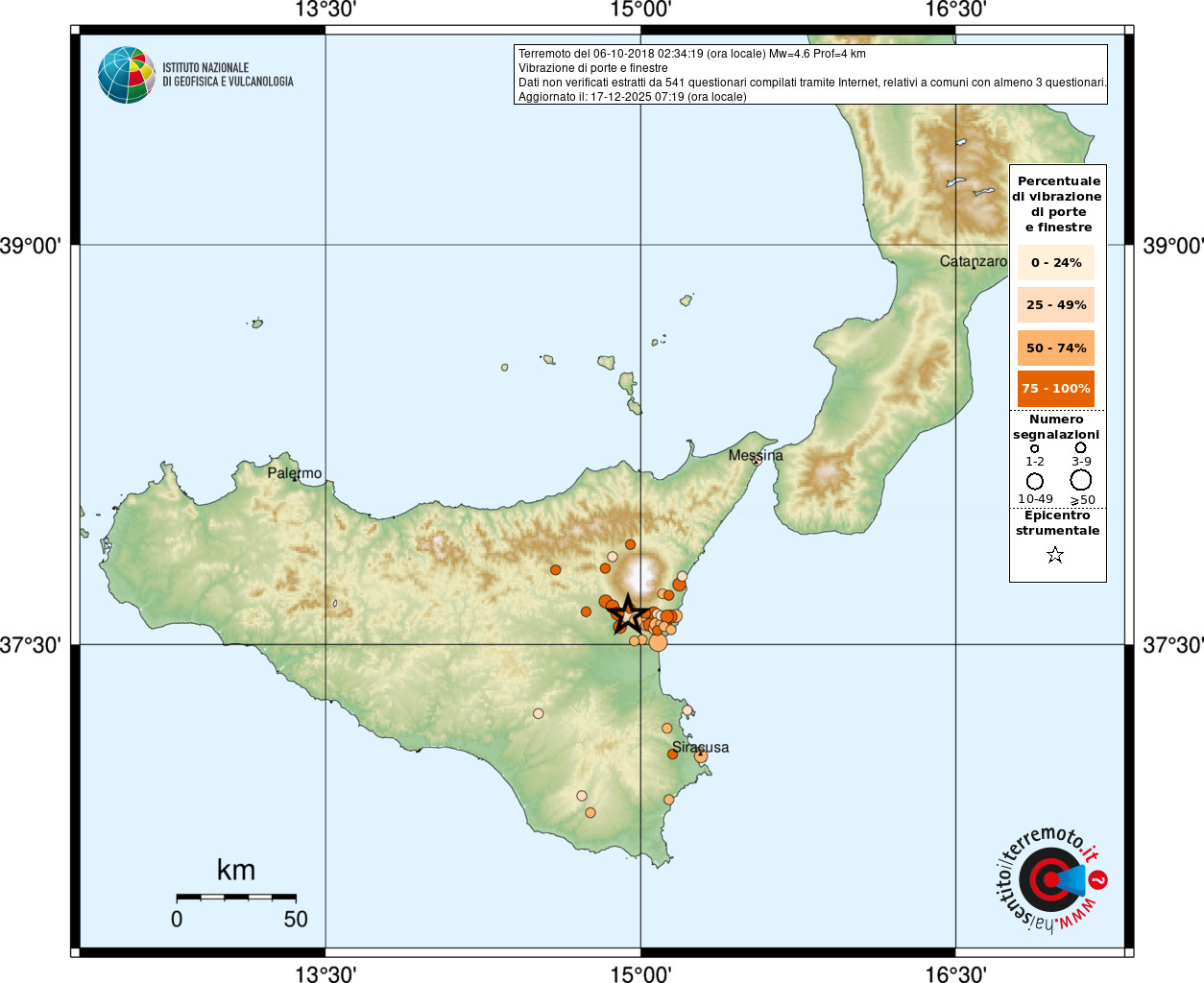
Task: Select the 25 - 49% color swatch
Action: [1056, 304]
